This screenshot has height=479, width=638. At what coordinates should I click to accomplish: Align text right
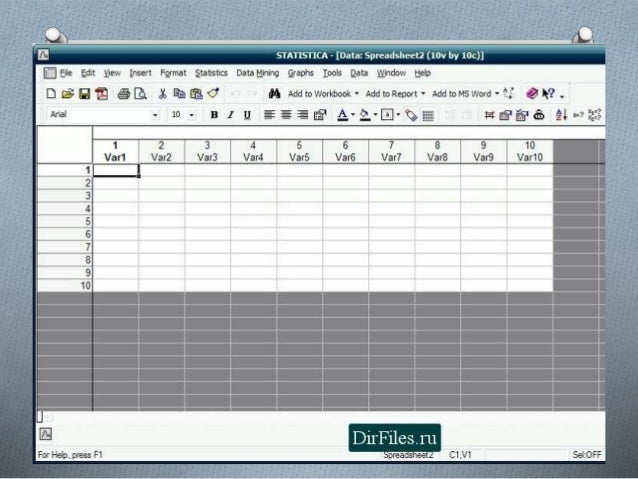[303, 115]
